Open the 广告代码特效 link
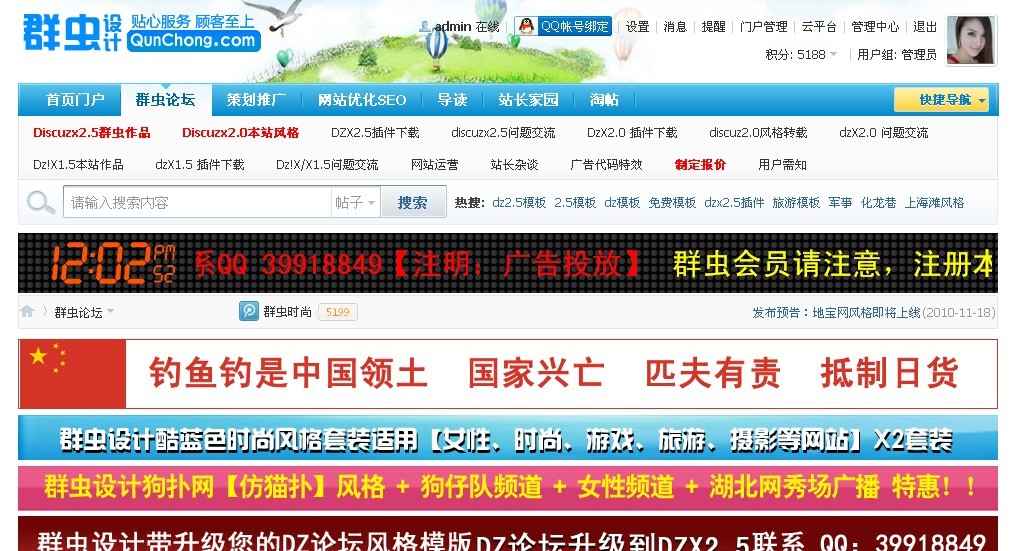The height and width of the screenshot is (551, 1027). (x=607, y=164)
